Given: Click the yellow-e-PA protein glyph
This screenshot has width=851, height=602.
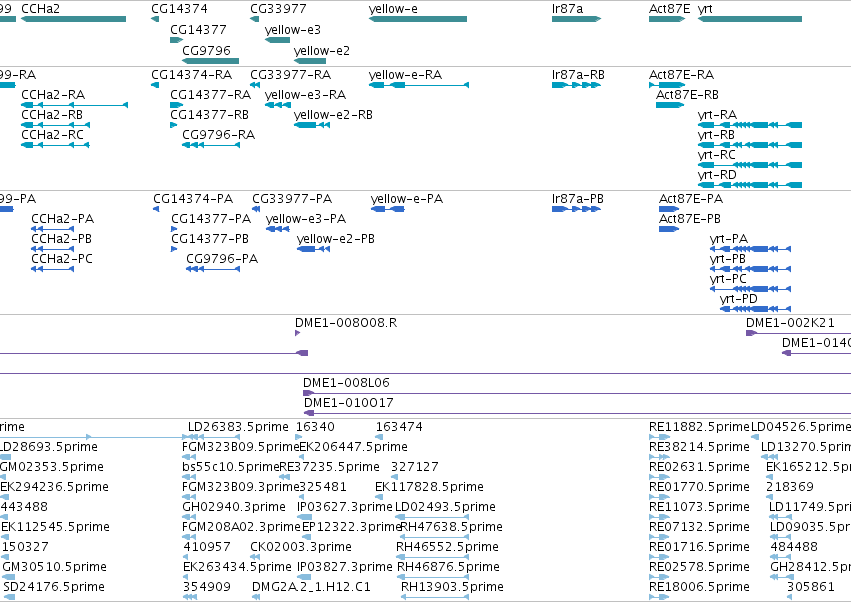Looking at the screenshot, I should tap(388, 209).
